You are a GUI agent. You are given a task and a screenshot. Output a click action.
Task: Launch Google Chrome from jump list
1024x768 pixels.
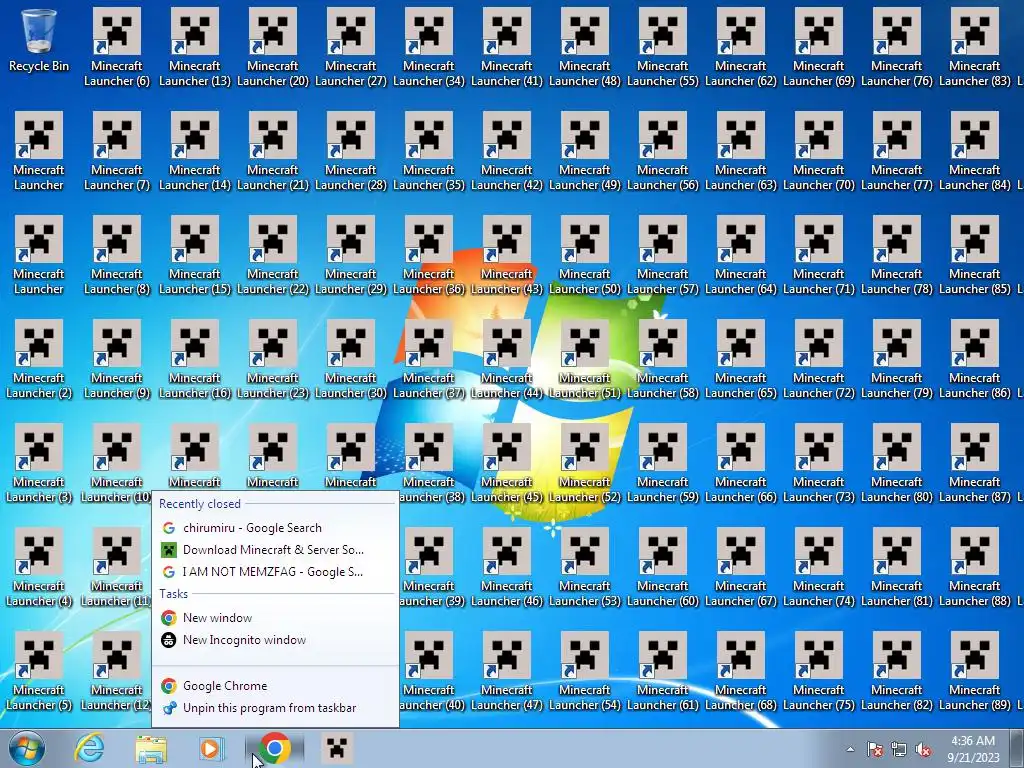pyautogui.click(x=275, y=686)
